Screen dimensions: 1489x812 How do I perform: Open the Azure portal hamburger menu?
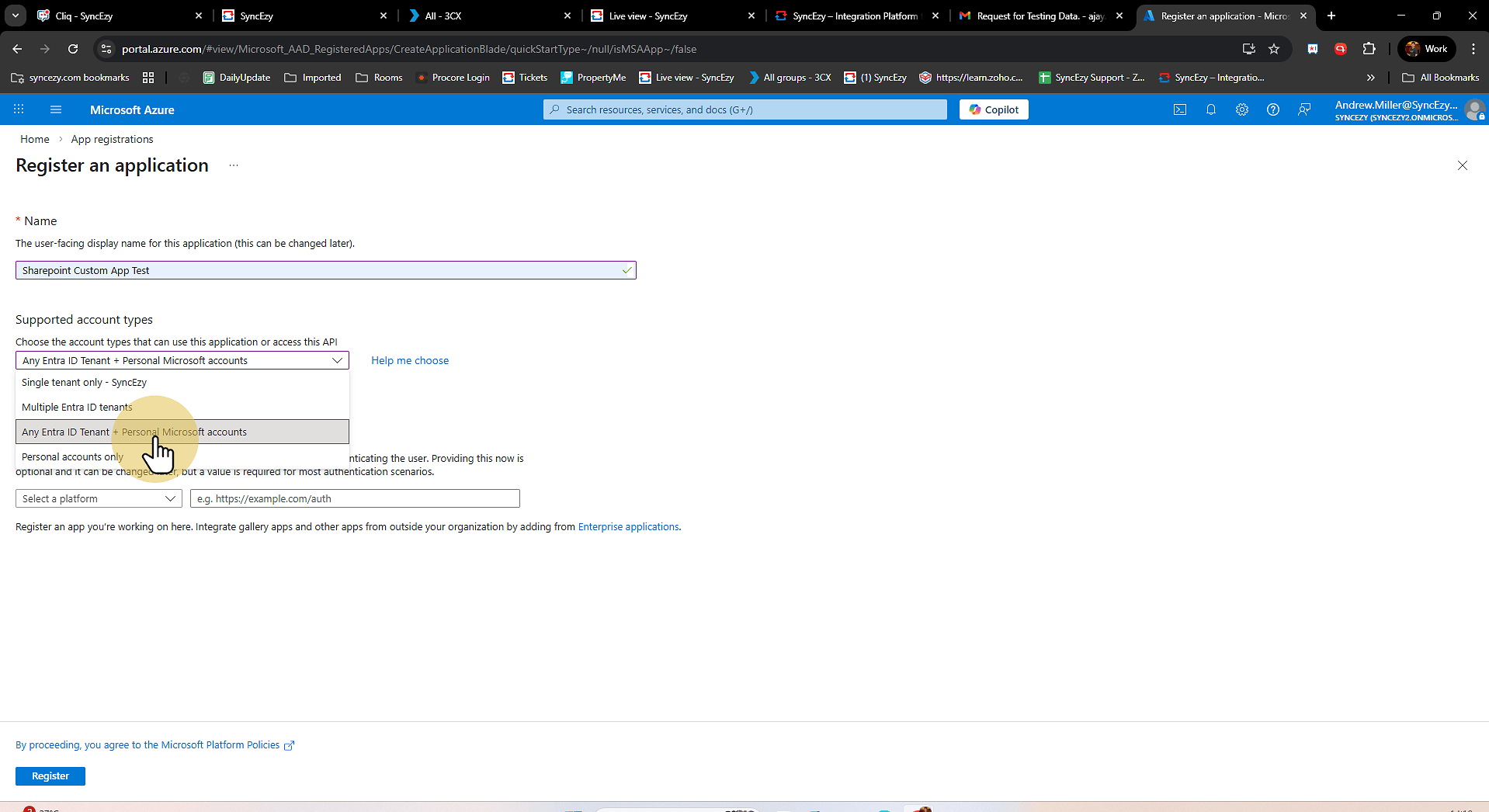click(x=56, y=109)
